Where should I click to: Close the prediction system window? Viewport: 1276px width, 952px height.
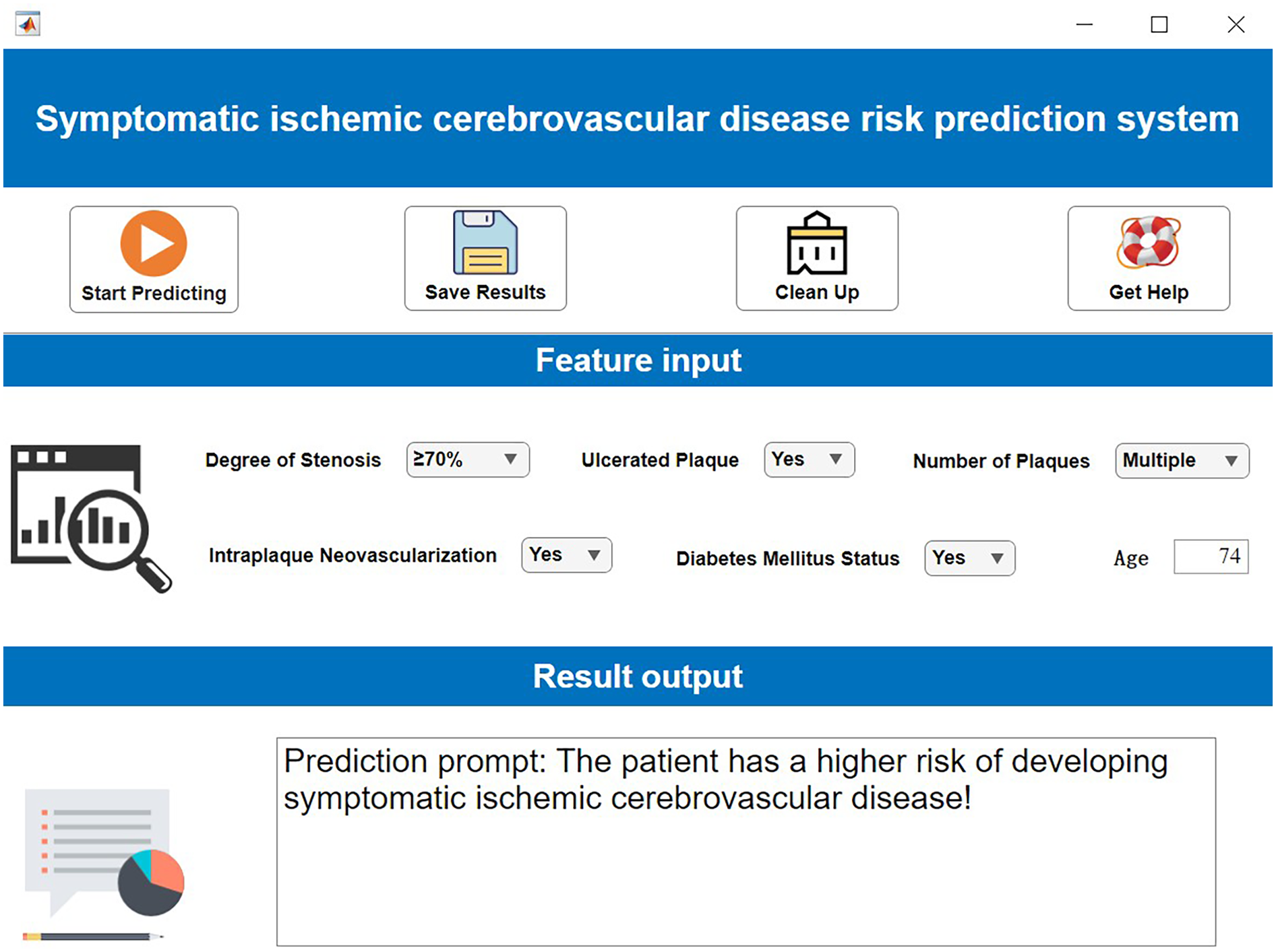[x=1236, y=25]
